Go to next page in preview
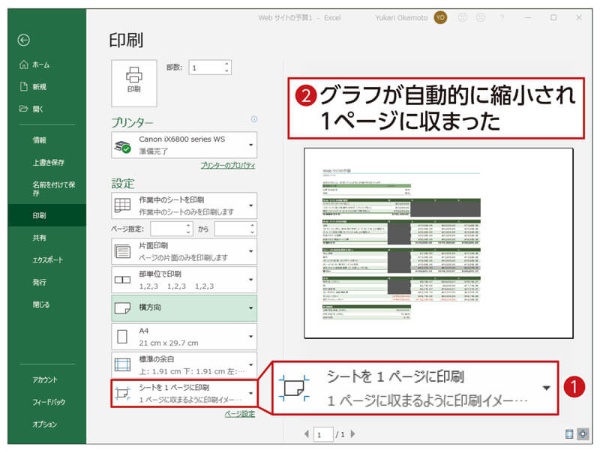 click(x=353, y=434)
